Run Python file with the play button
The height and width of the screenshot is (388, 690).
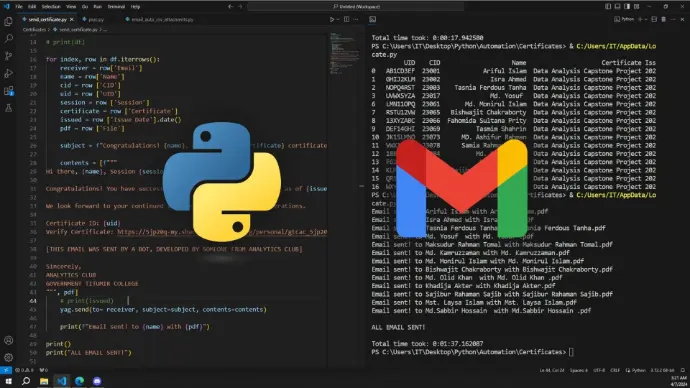pos(332,19)
